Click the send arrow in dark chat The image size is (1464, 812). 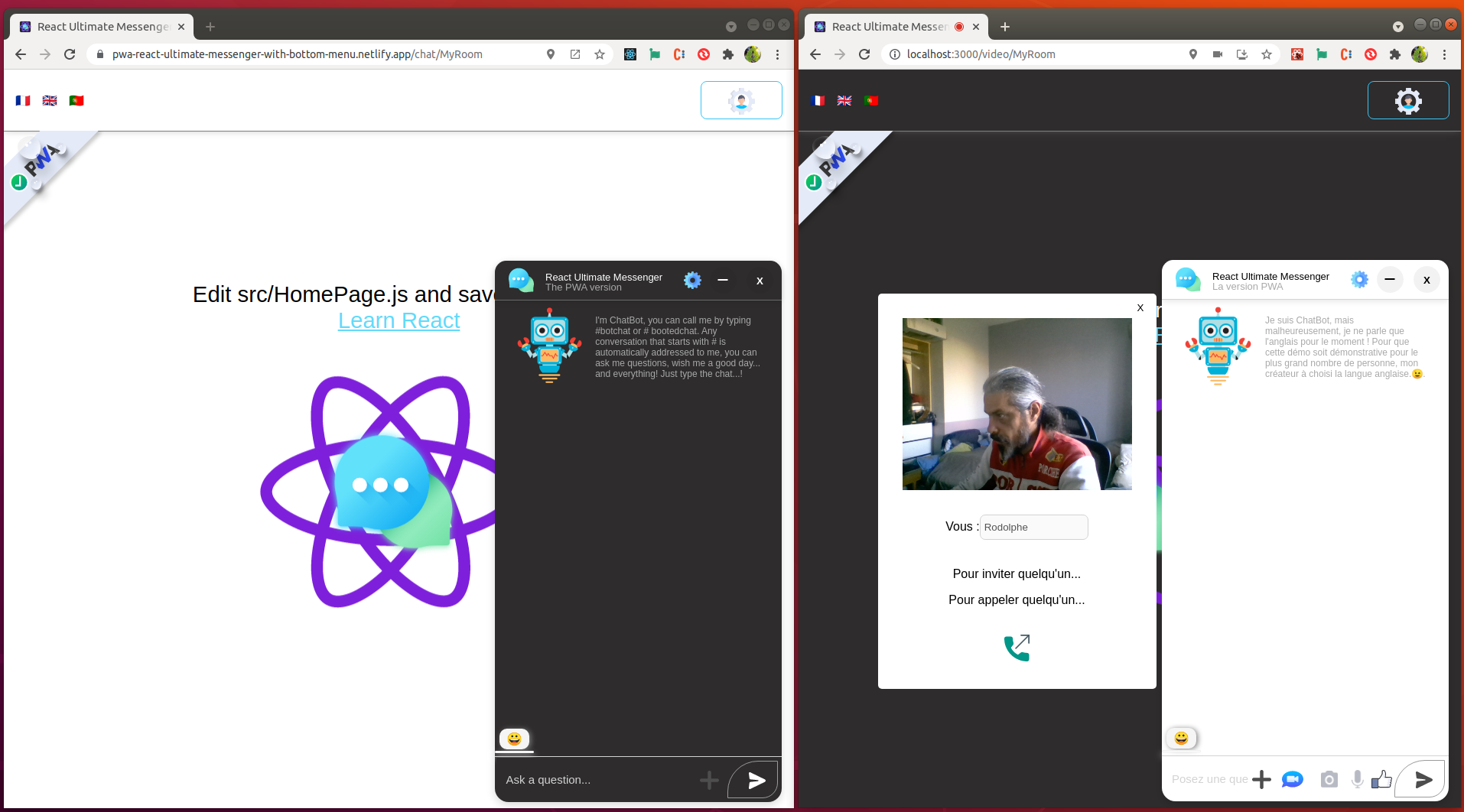(x=756, y=780)
